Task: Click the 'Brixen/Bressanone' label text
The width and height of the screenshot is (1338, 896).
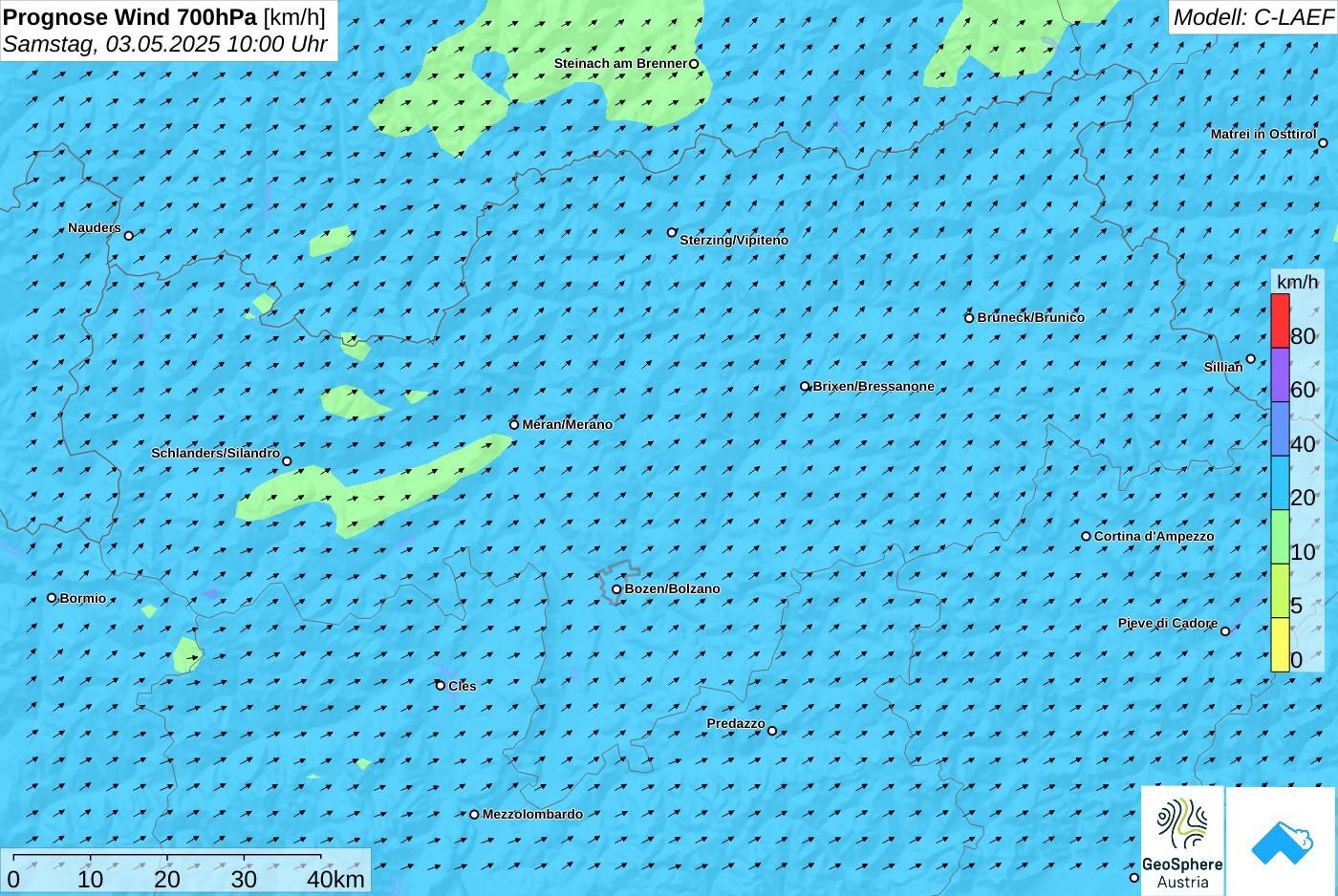Action: point(874,387)
